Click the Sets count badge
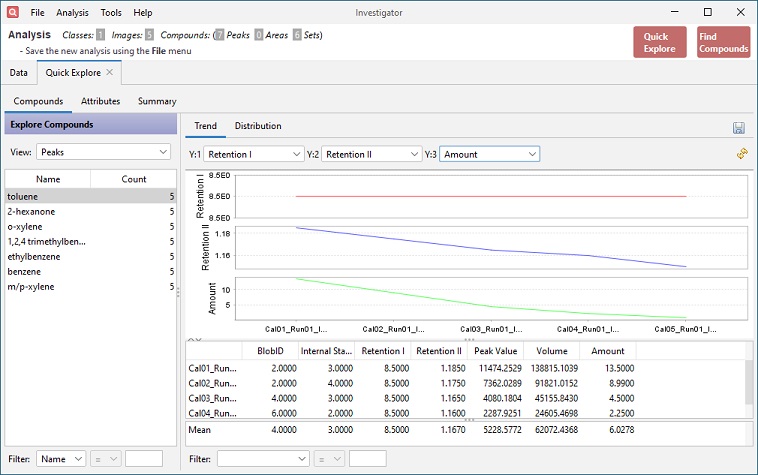Screen dimensions: 758x475 coord(297,35)
